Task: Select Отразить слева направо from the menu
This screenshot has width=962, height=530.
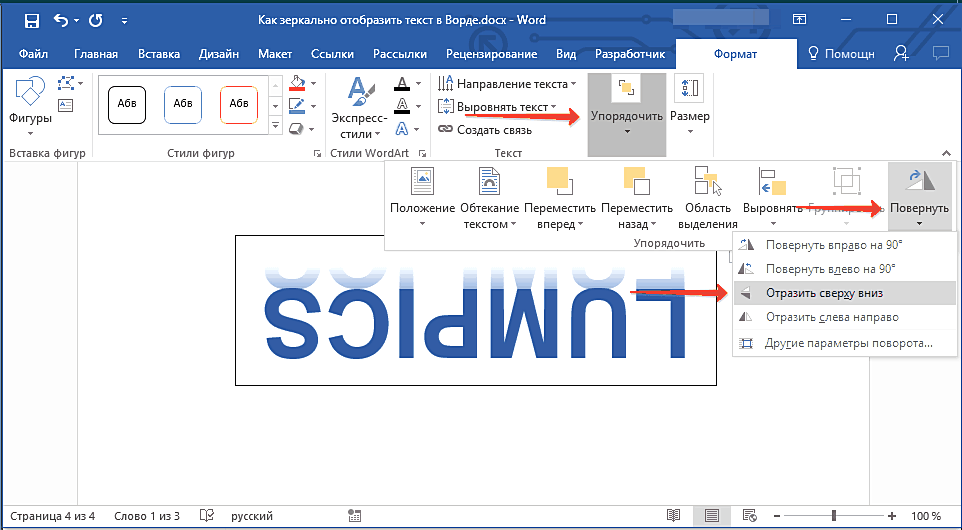Action: 831,317
